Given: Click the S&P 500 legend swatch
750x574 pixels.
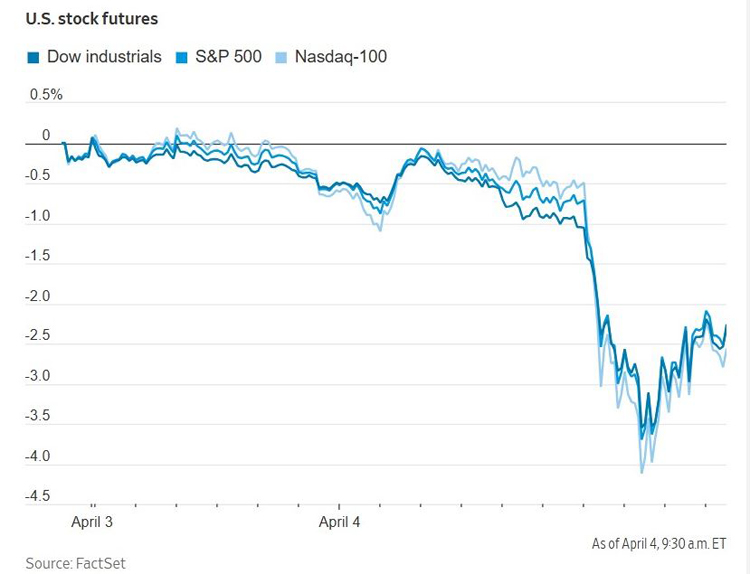Looking at the screenshot, I should click(x=182, y=58).
